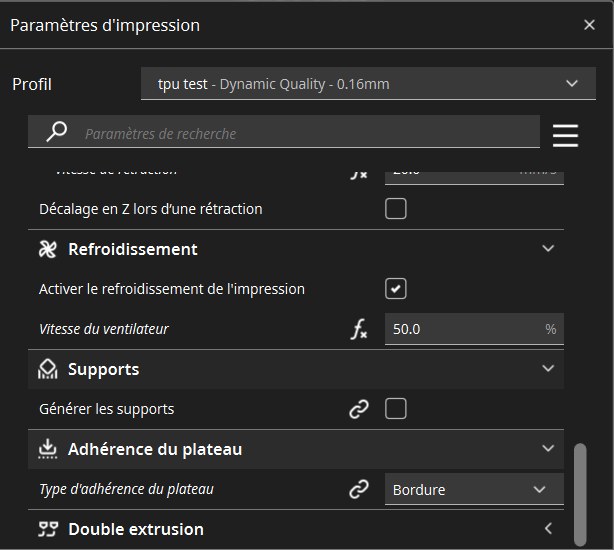The height and width of the screenshot is (550, 614).
Task: Click the Adhérence du plateau icon
Action: point(48,449)
